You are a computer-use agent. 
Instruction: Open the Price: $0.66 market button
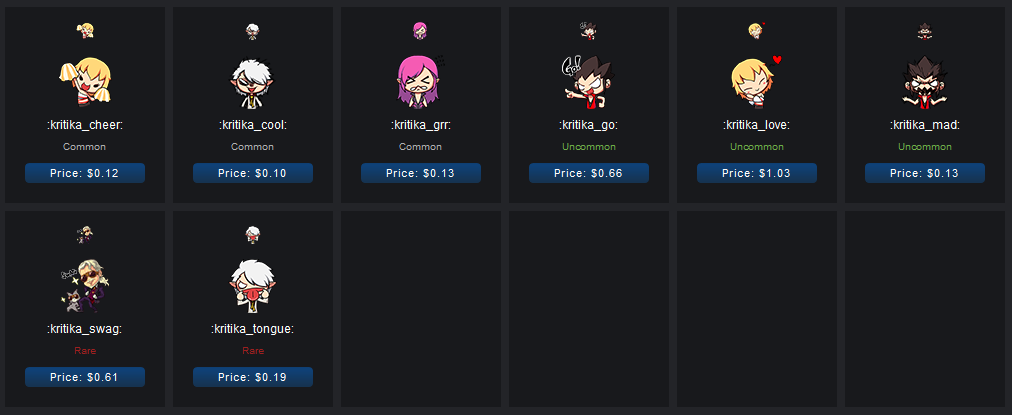[x=589, y=173]
